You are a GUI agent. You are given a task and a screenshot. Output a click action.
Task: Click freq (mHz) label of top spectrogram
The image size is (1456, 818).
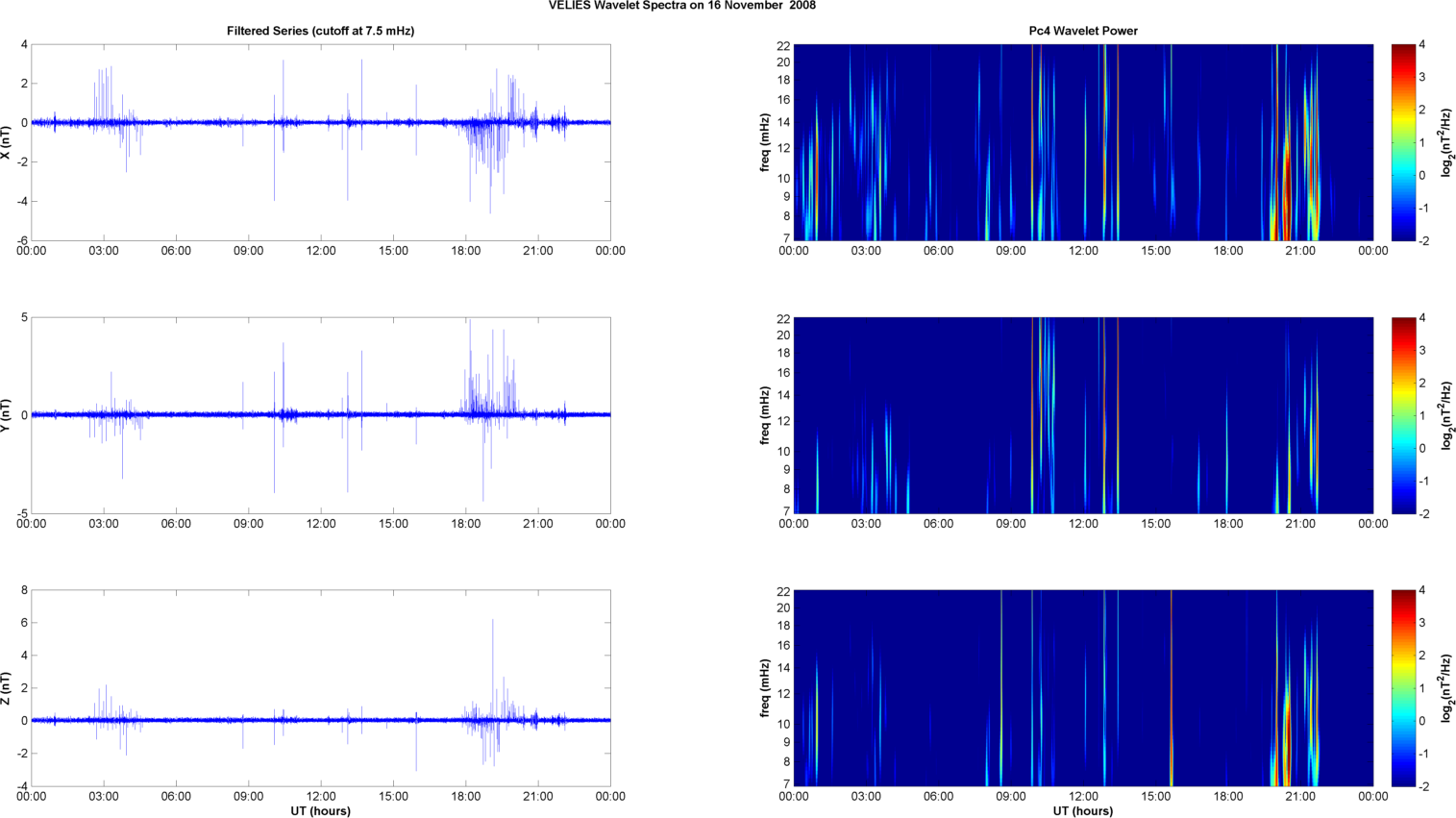(x=765, y=142)
